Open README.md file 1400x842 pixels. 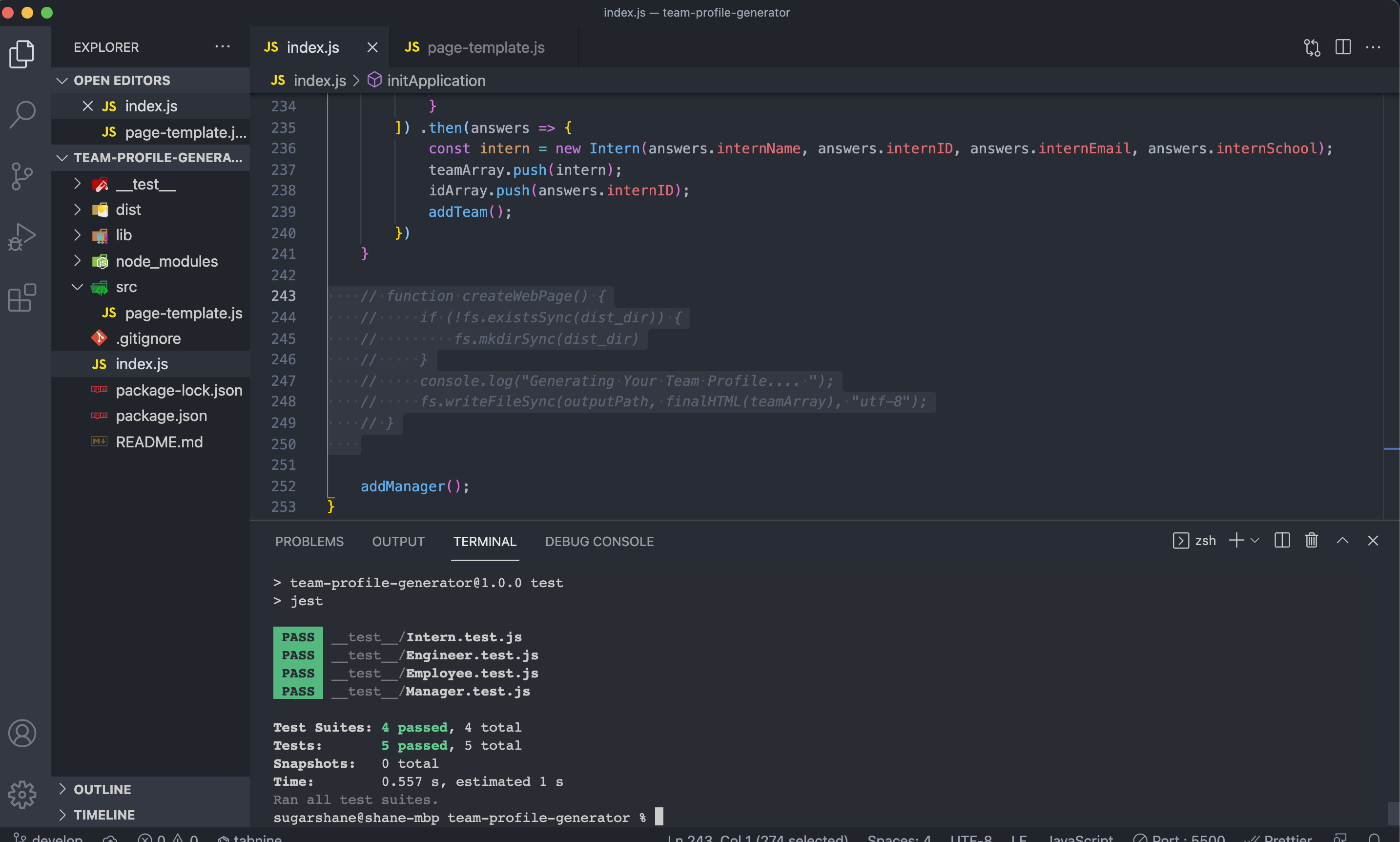[150, 442]
